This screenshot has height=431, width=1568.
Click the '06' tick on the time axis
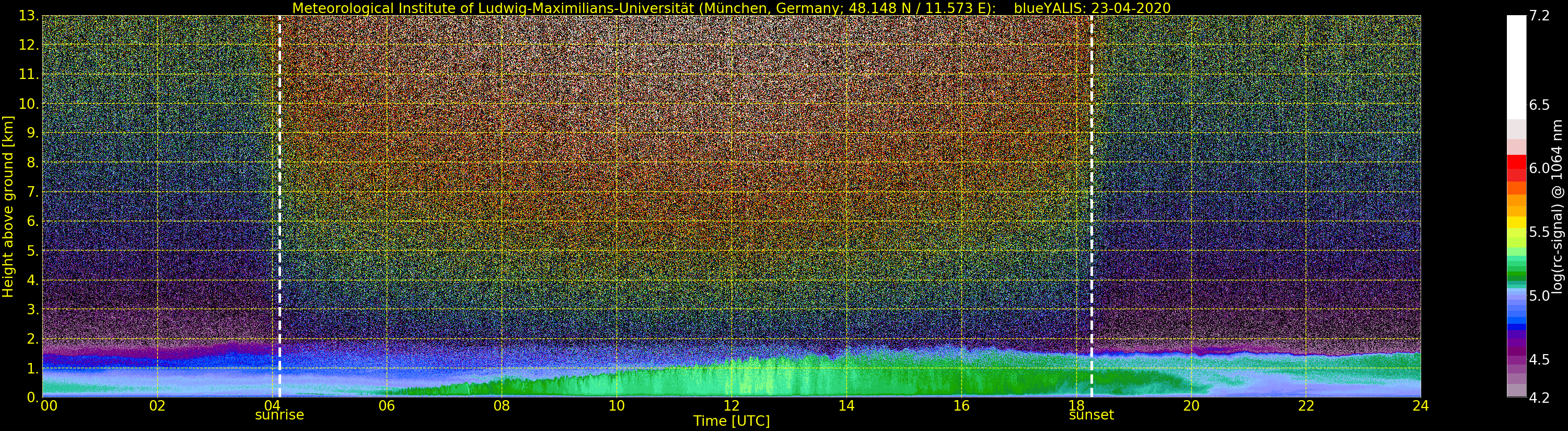coord(387,406)
